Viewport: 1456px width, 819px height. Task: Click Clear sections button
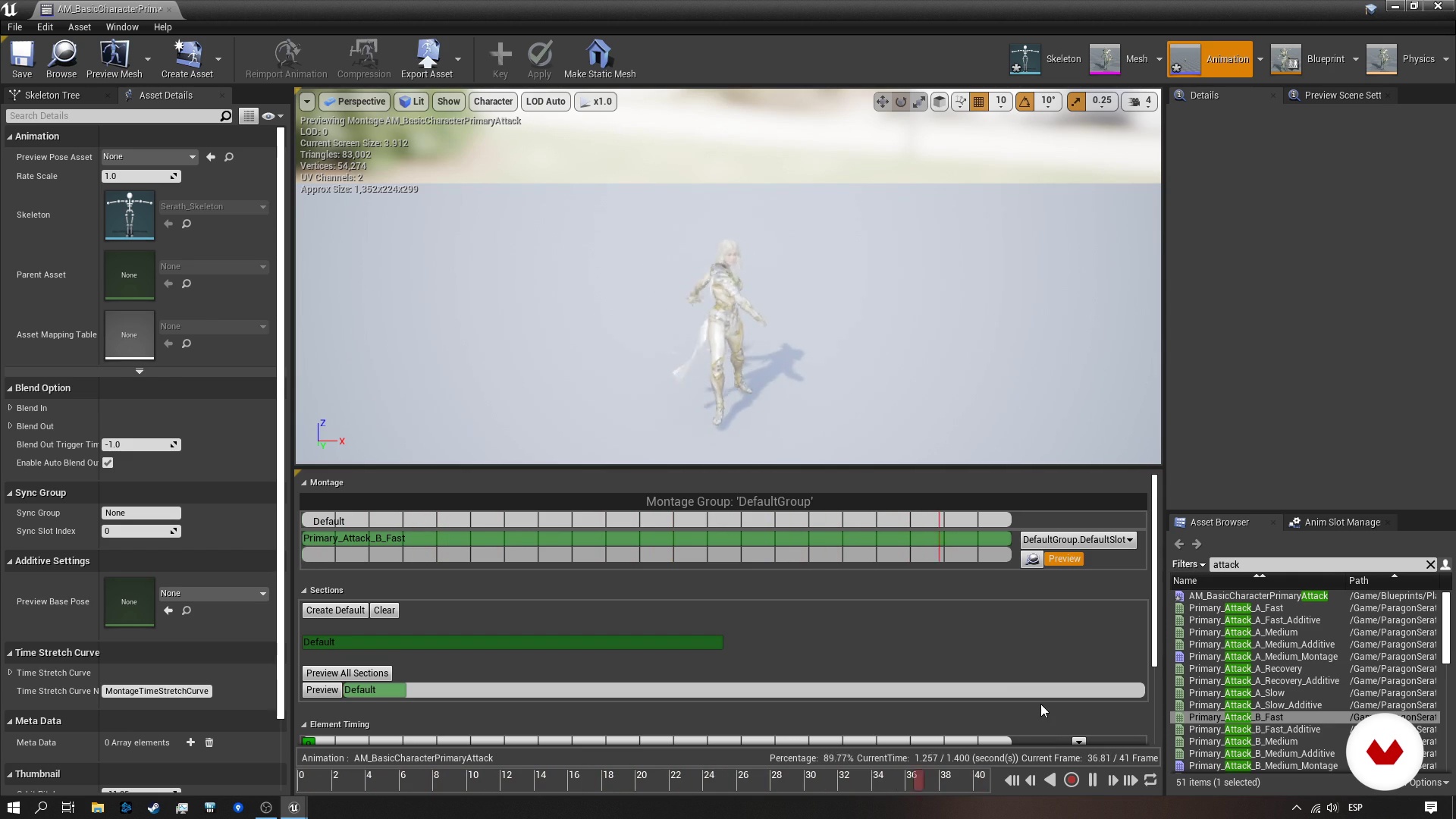pyautogui.click(x=384, y=610)
